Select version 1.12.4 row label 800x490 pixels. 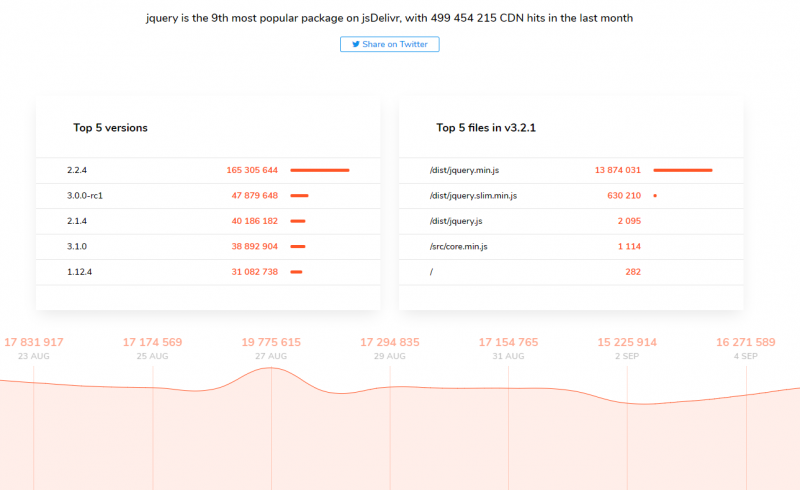79,272
